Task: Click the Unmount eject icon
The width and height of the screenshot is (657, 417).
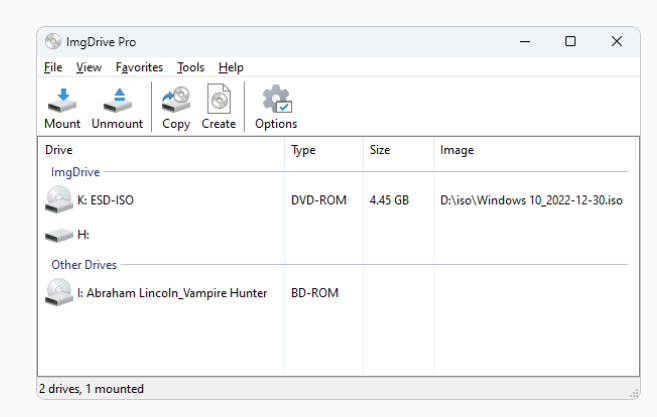Action: coord(118,101)
